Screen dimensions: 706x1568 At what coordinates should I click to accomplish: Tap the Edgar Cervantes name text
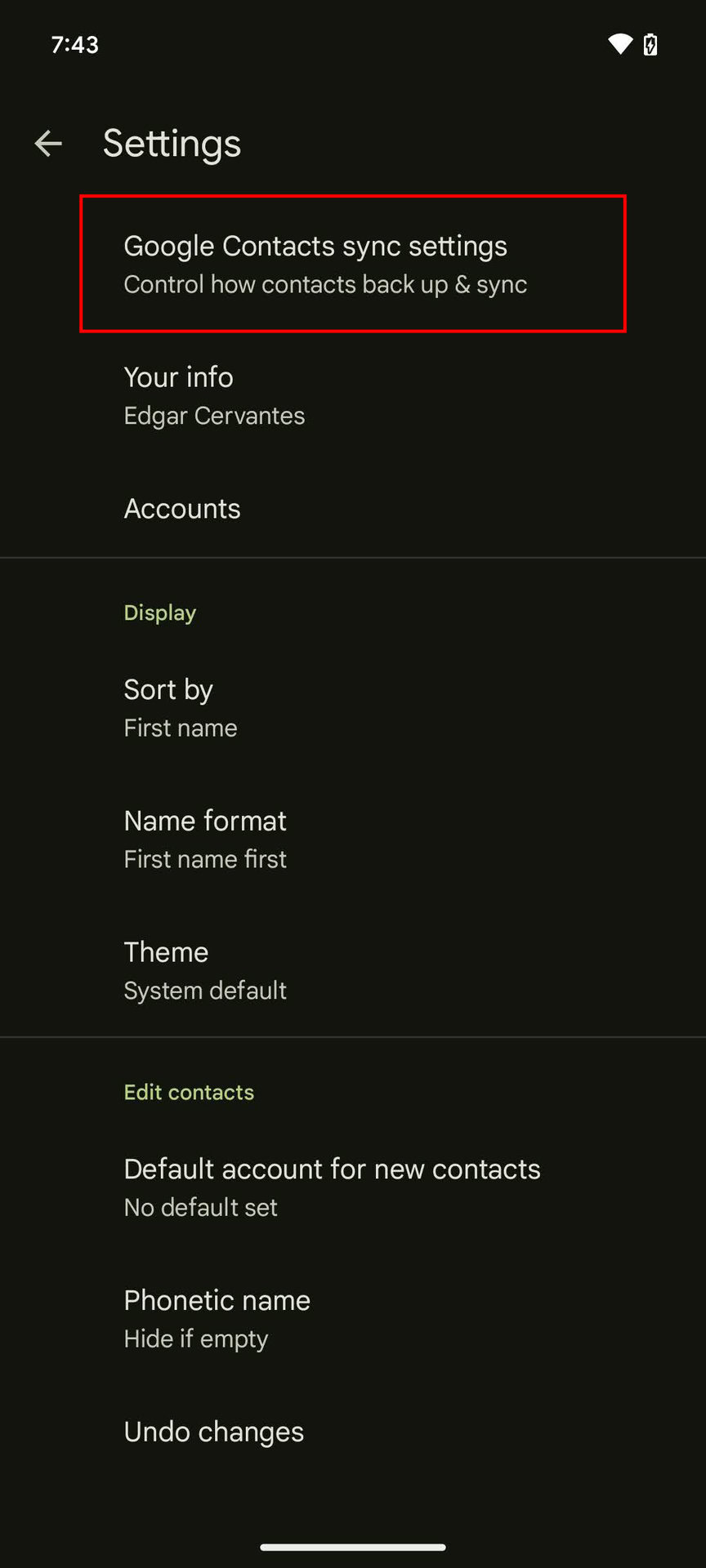tap(214, 416)
